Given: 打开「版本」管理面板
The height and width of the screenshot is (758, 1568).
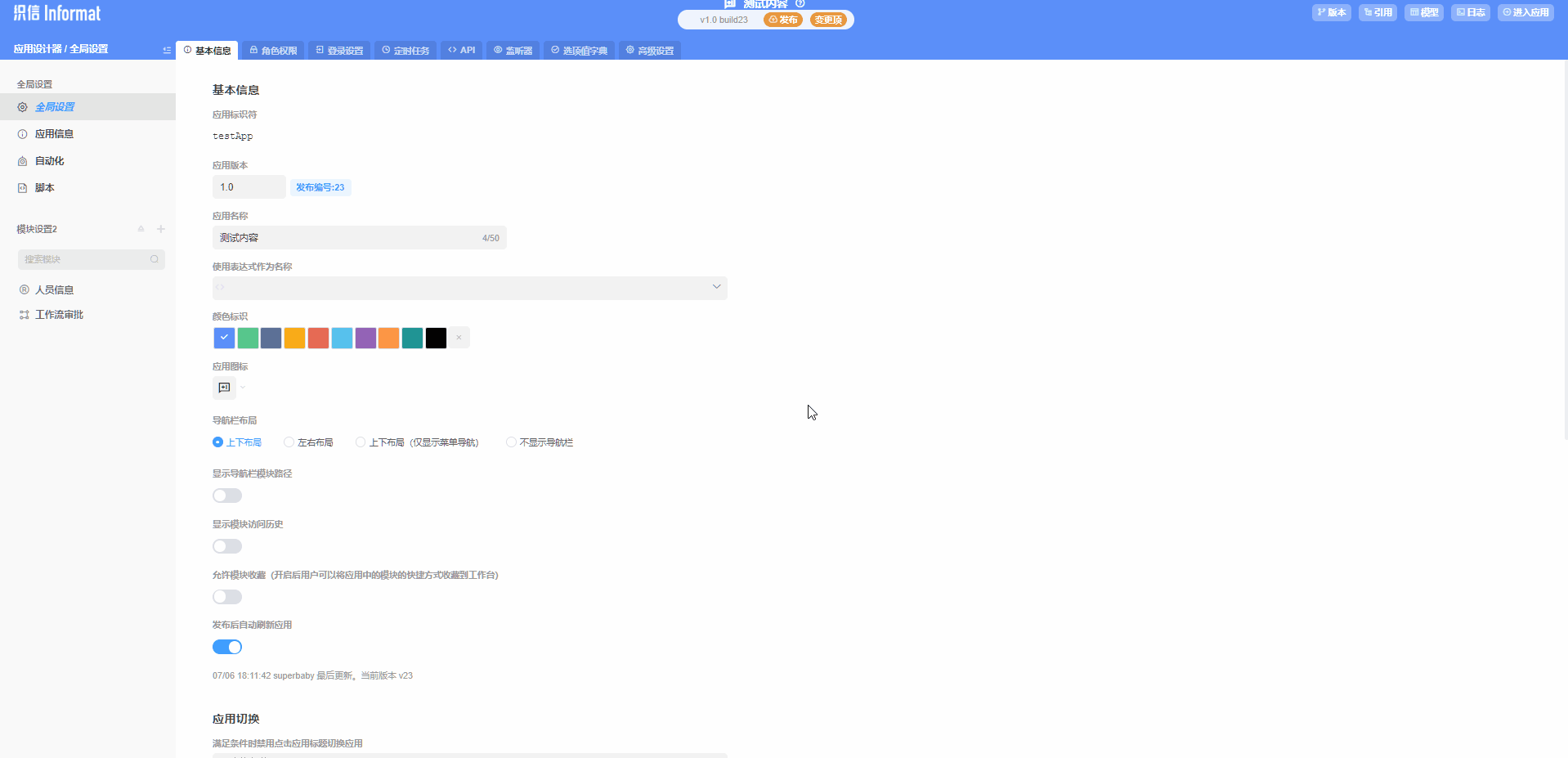Looking at the screenshot, I should point(1331,12).
